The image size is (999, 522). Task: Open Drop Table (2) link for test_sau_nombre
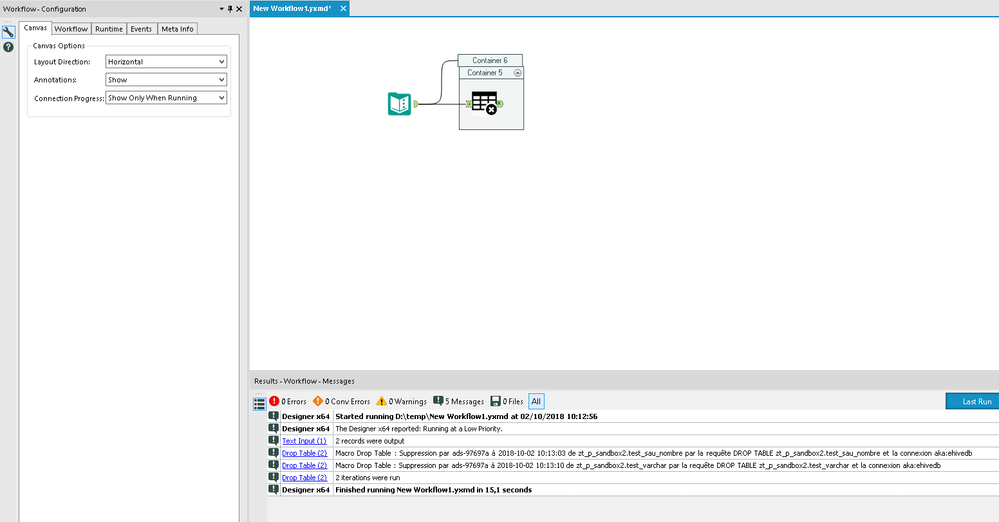305,453
